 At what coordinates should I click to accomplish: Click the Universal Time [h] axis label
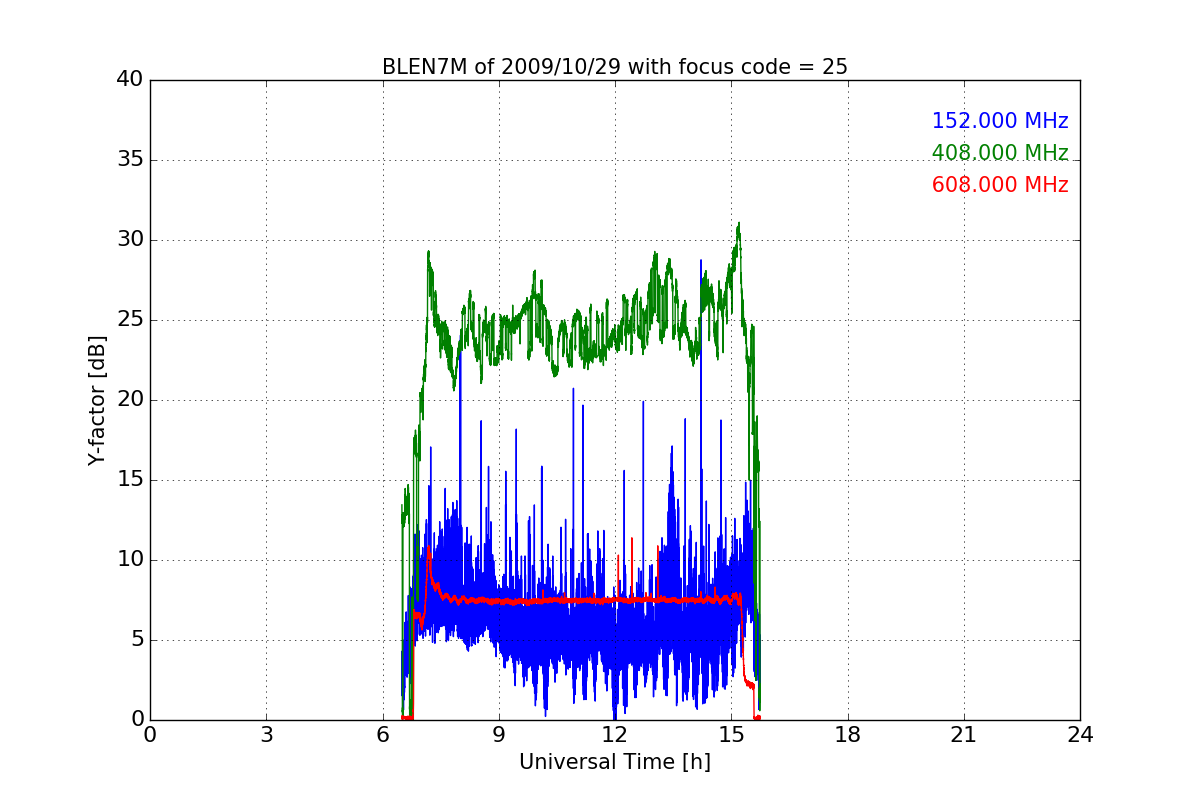click(615, 762)
